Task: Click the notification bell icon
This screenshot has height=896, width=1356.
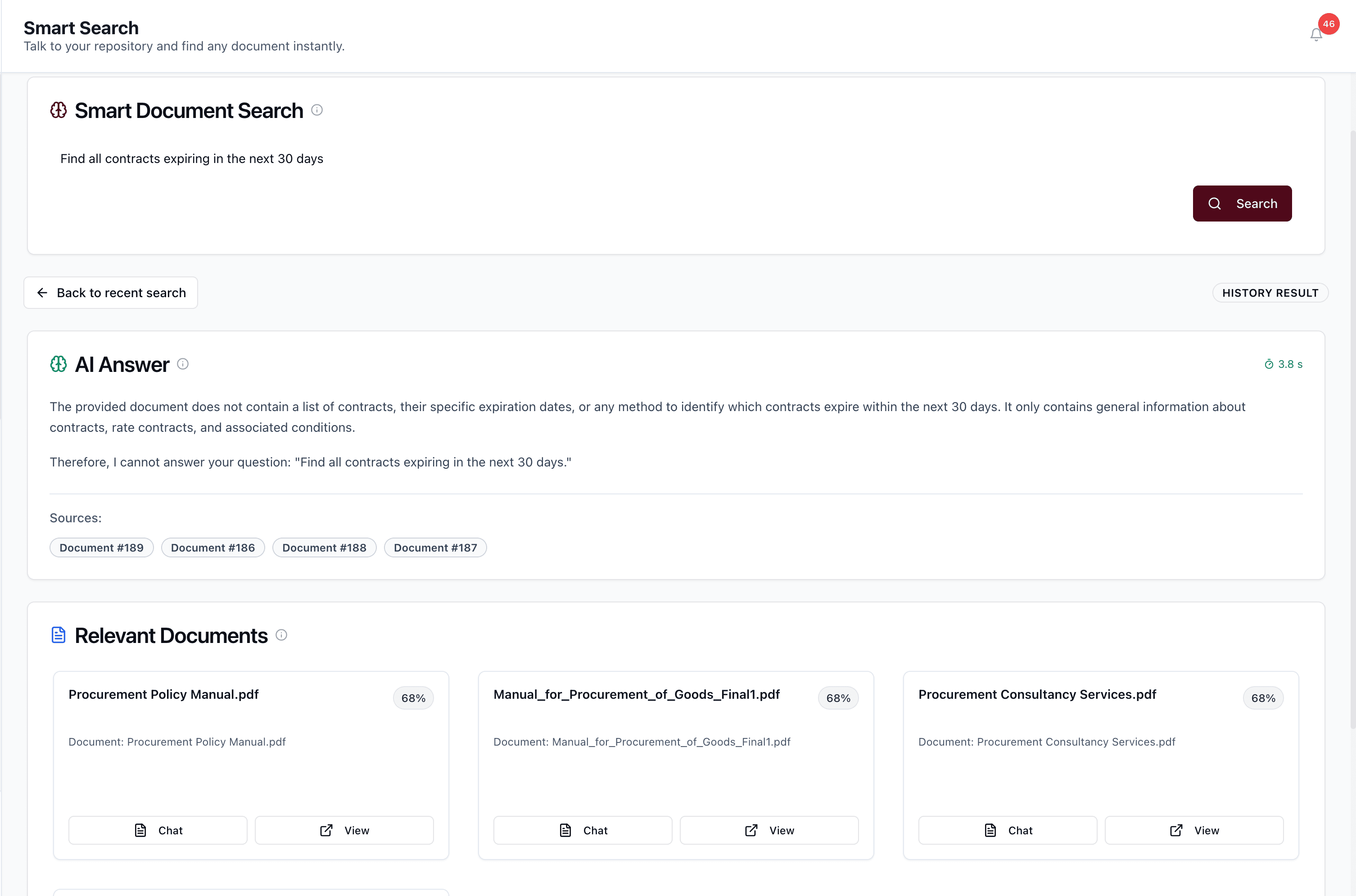Action: [x=1316, y=35]
